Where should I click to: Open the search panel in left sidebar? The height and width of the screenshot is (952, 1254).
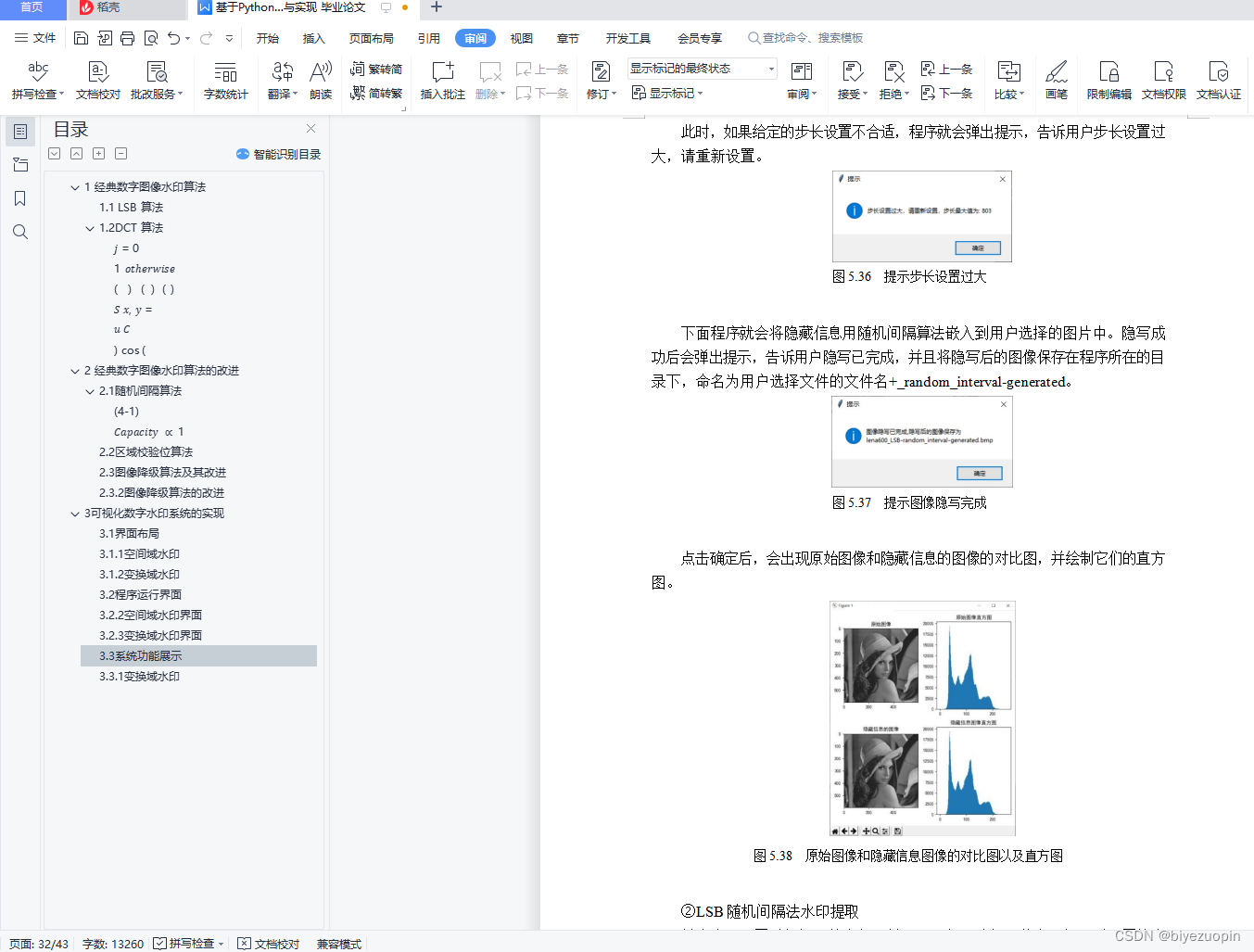[20, 232]
